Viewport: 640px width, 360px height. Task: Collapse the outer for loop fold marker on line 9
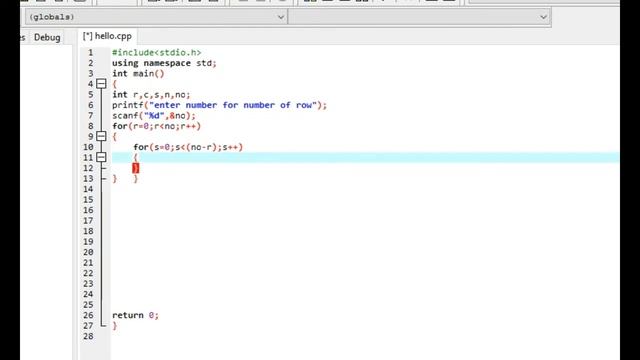tap(101, 136)
